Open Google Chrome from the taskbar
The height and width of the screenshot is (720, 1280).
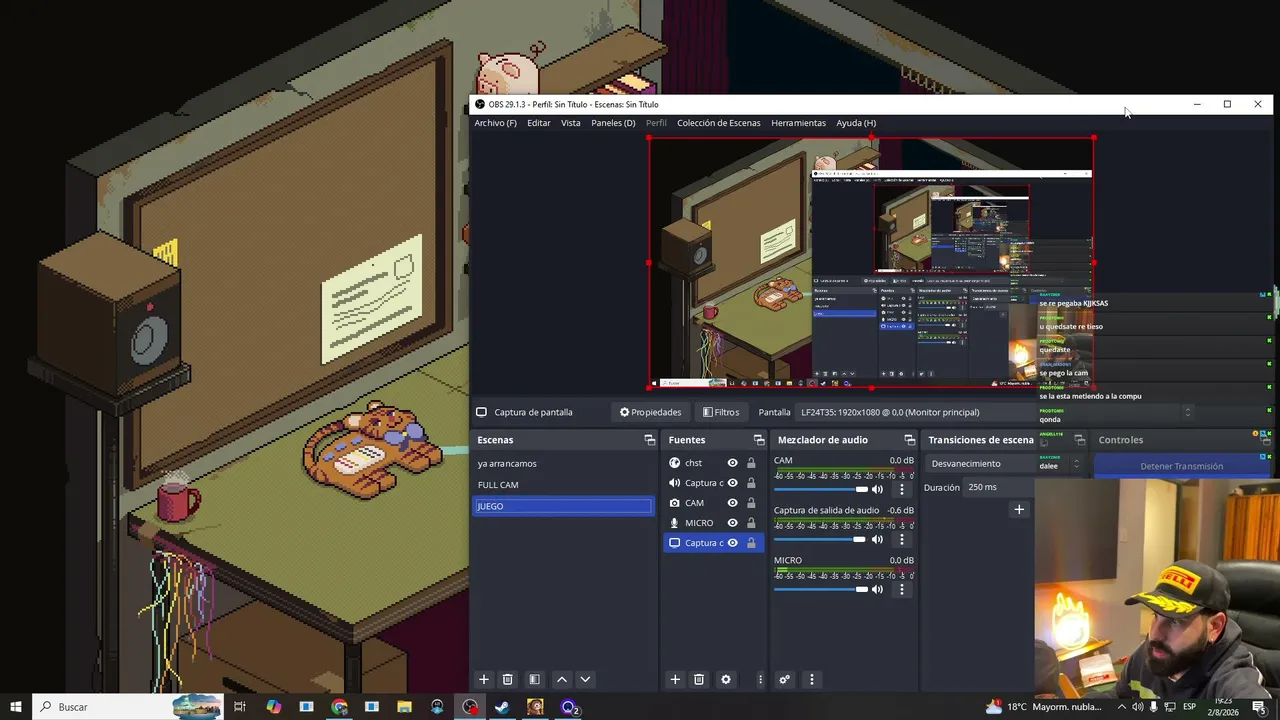point(340,707)
